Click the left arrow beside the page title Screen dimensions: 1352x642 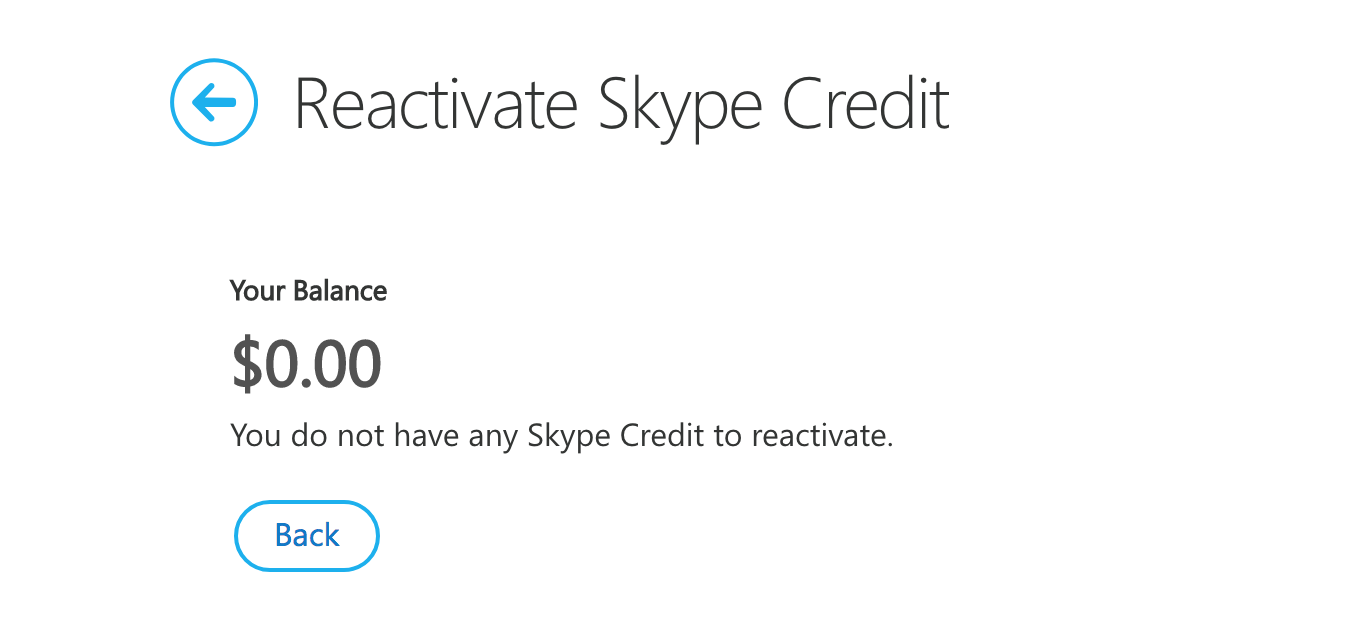pos(214,102)
